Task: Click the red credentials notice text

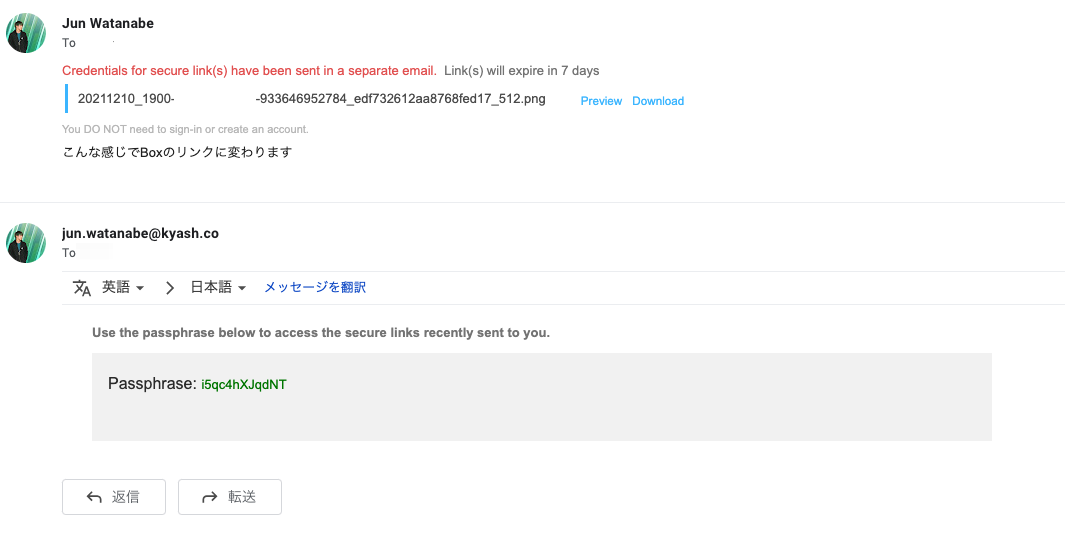Action: (249, 71)
